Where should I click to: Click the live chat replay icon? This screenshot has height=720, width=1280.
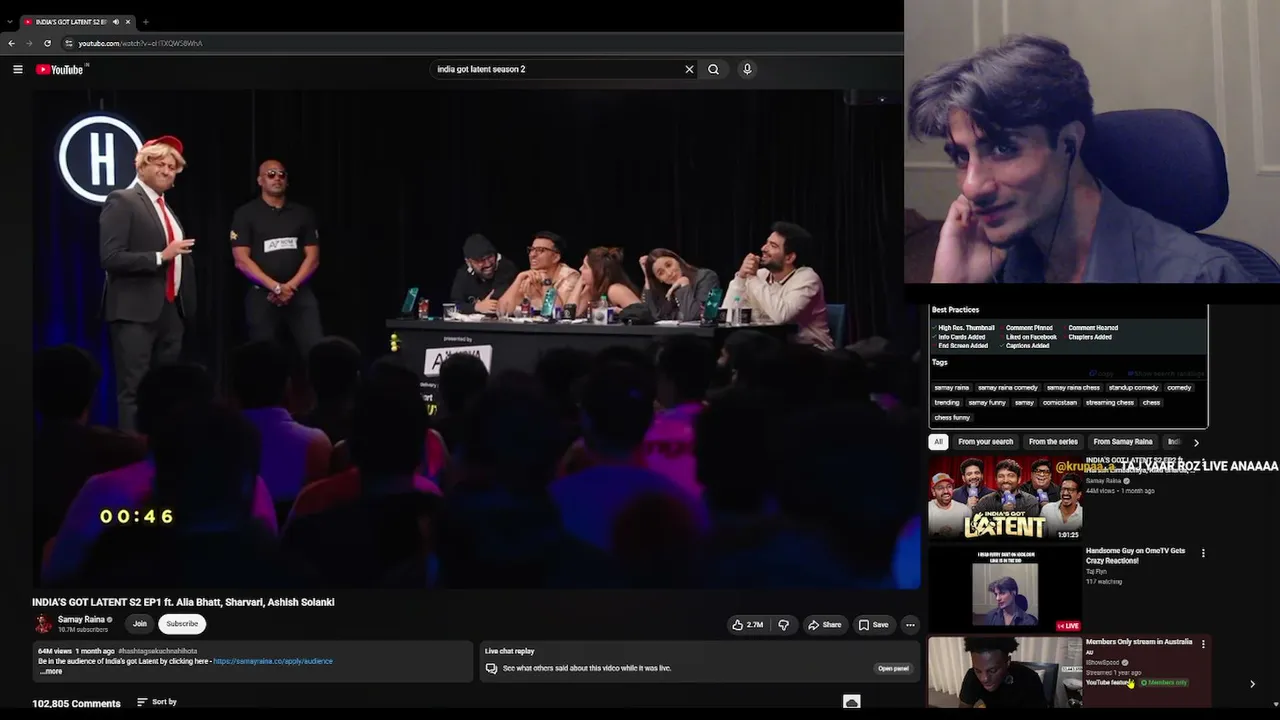[x=491, y=668]
